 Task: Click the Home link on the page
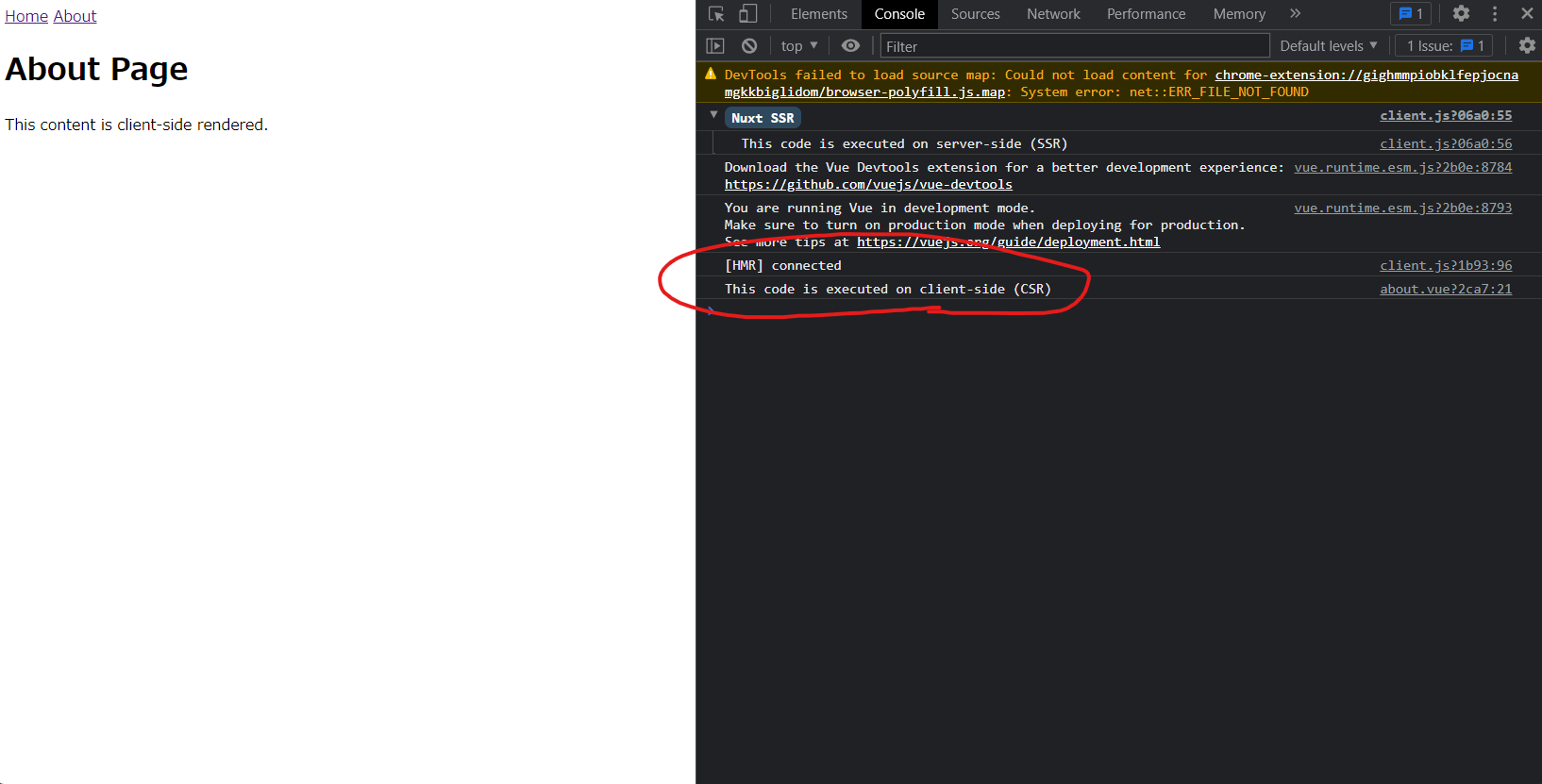click(x=26, y=16)
